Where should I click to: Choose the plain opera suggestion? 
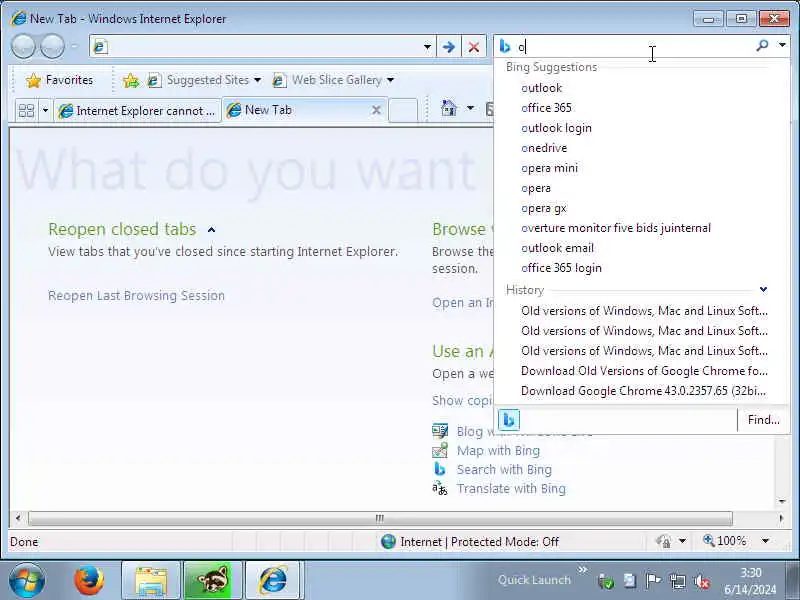click(x=536, y=188)
